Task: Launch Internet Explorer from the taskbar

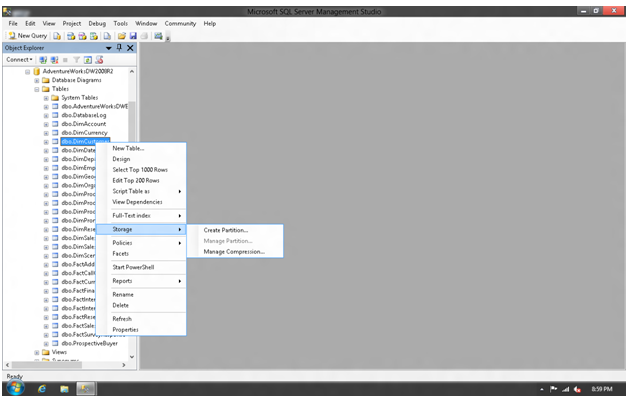Action: coord(42,389)
